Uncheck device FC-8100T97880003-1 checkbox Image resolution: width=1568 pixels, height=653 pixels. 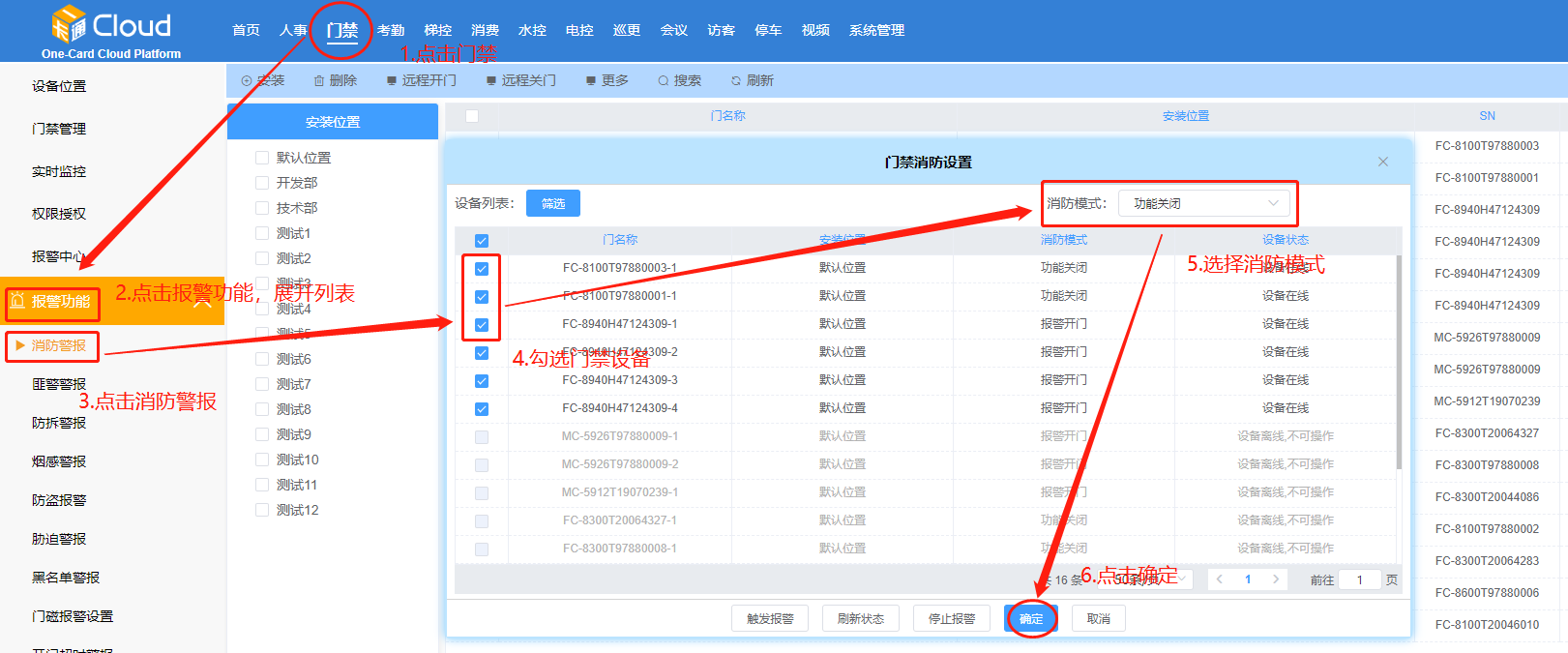[482, 269]
